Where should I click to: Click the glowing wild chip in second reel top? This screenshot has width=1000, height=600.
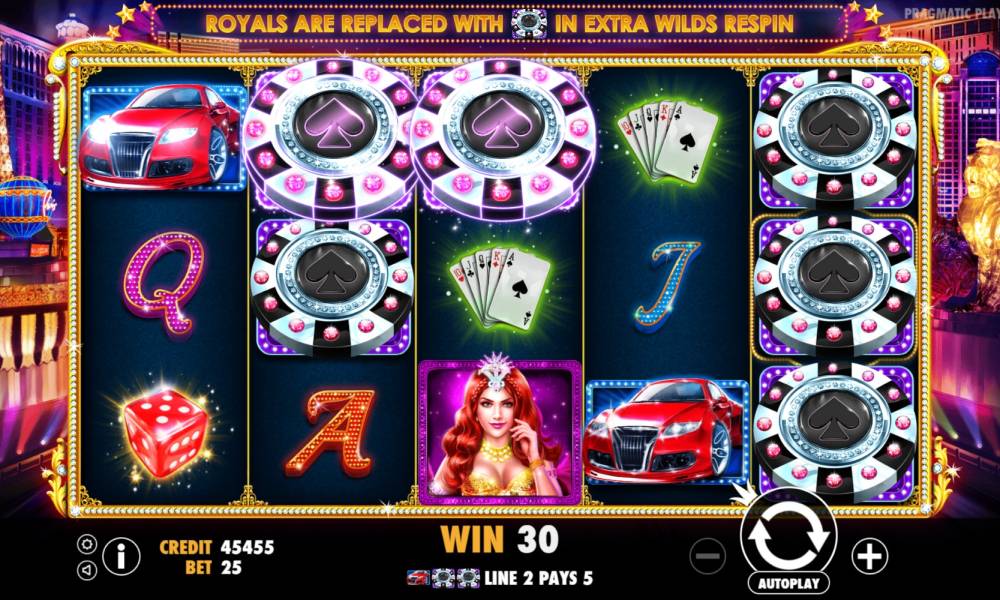click(330, 138)
